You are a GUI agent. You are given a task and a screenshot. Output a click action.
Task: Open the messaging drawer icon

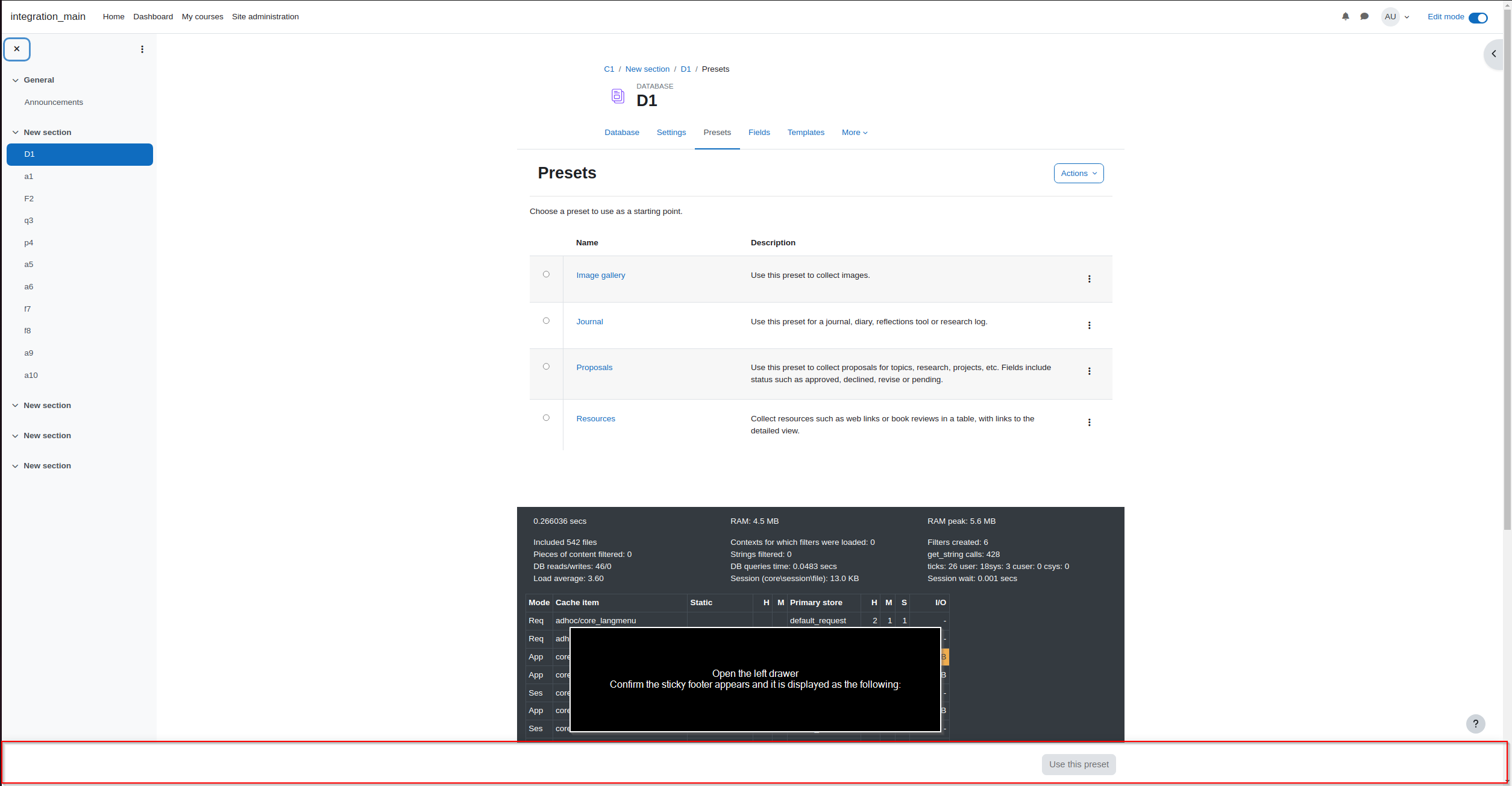1364,17
